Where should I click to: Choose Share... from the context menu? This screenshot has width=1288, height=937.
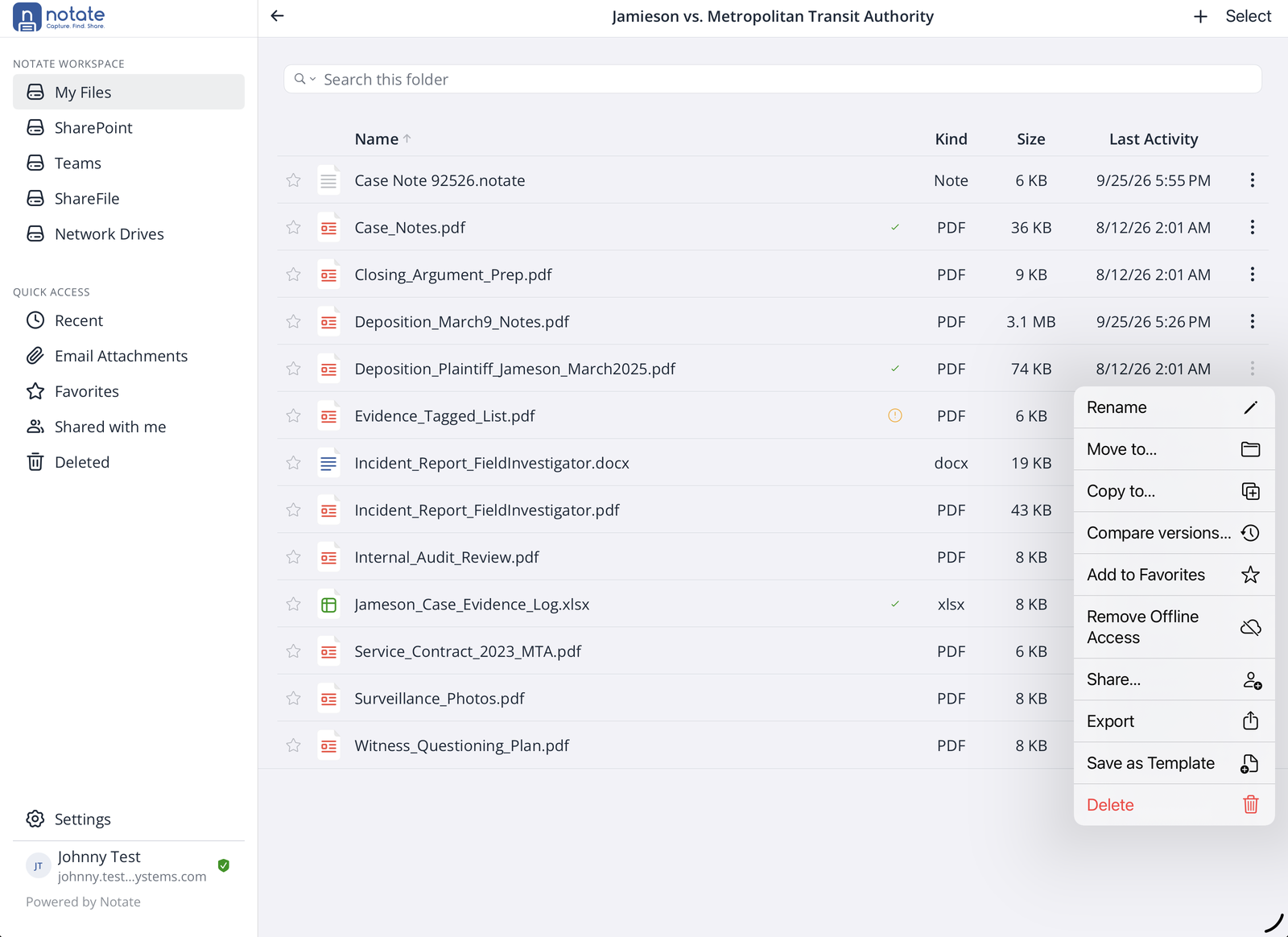(1174, 679)
